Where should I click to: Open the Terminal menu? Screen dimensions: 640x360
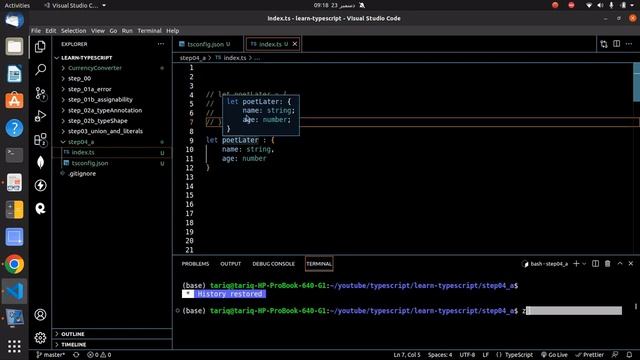coord(149,31)
